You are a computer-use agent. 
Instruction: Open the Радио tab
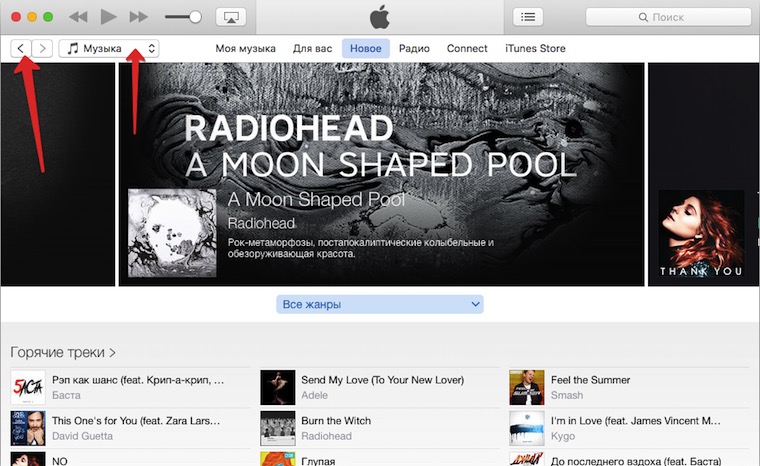[x=414, y=48]
